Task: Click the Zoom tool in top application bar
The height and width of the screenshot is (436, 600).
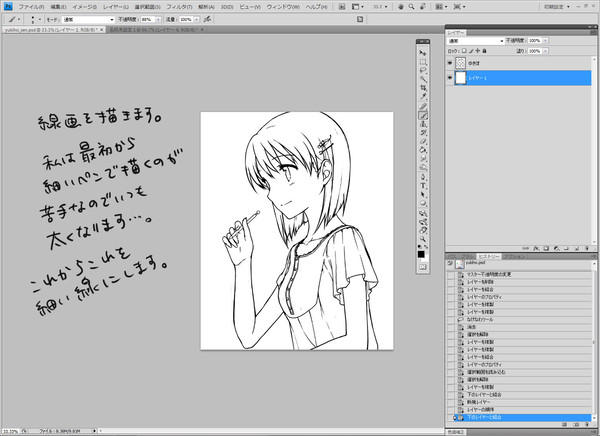Action: 411,7
